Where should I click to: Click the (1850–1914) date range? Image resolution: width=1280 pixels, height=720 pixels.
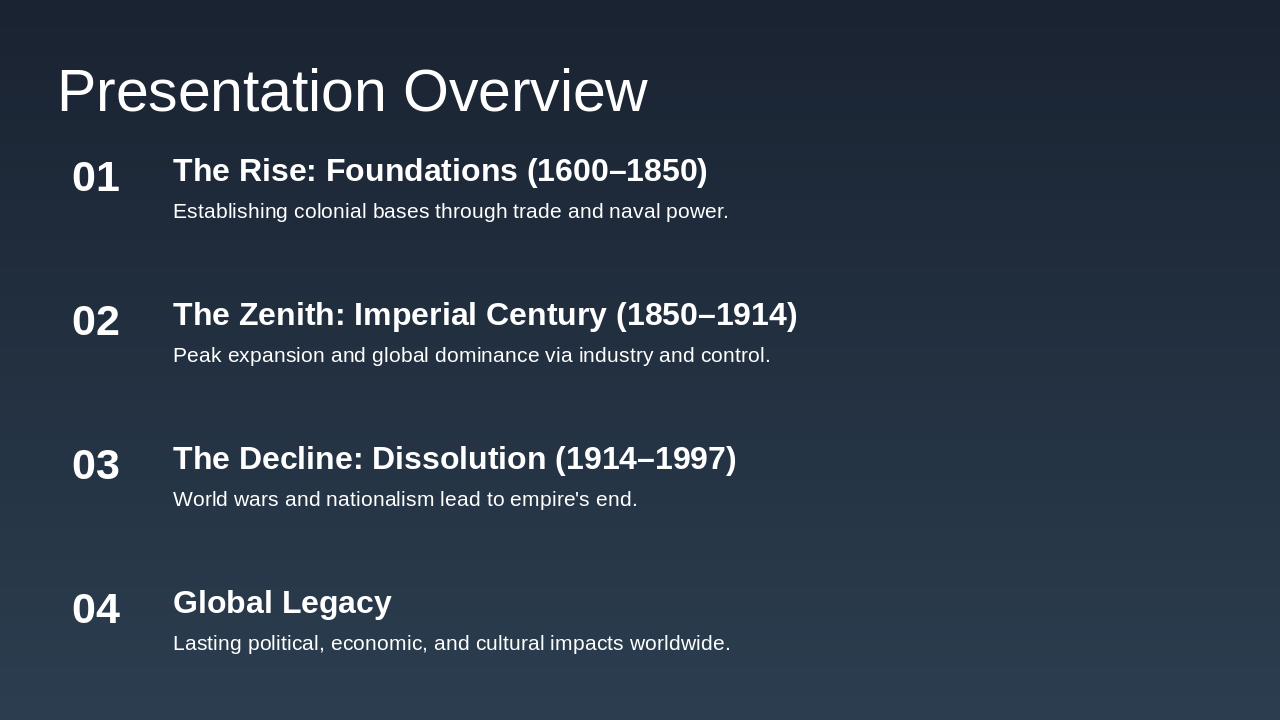[x=706, y=315]
